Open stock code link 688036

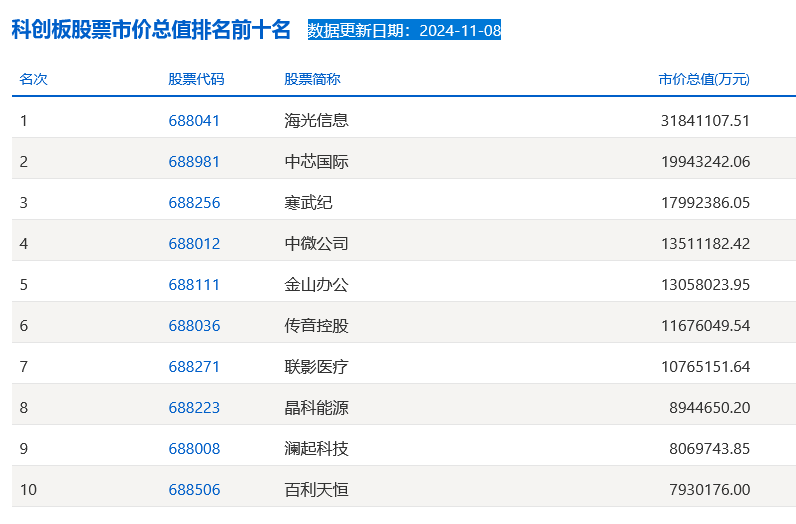(x=194, y=326)
